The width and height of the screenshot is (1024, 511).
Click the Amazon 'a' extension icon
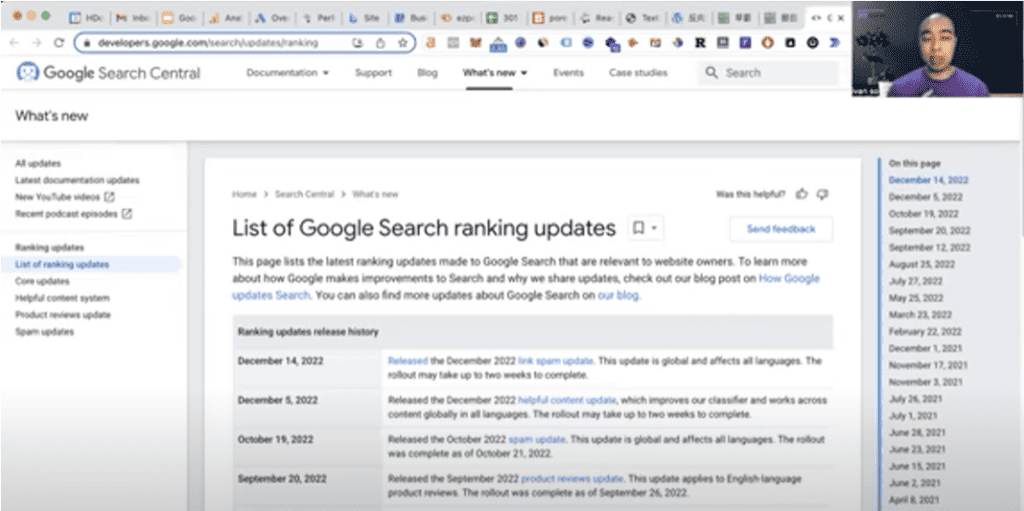(430, 43)
